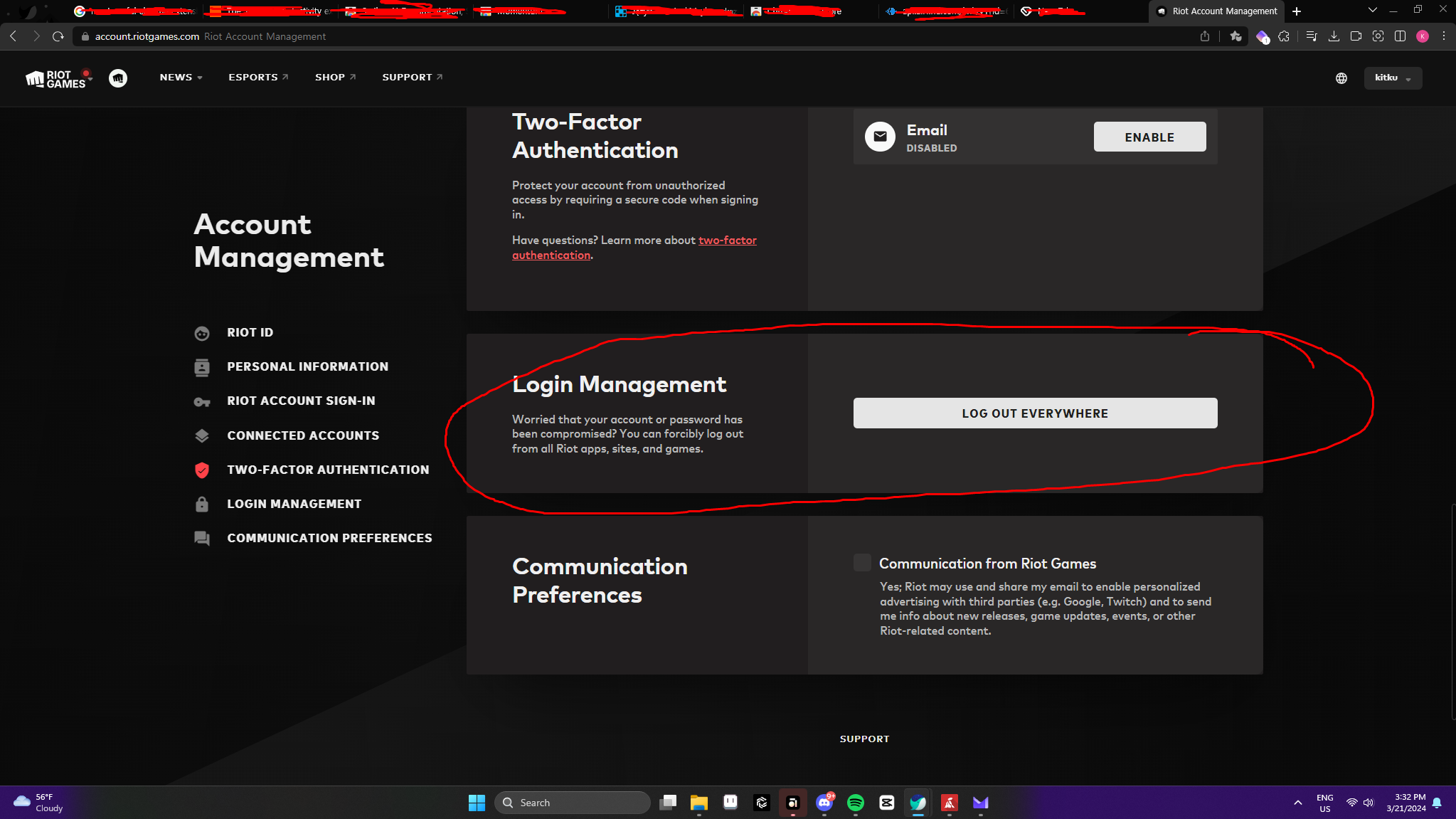The image size is (1456, 819).
Task: Open the browser Downloads icon in the toolbar
Action: coord(1332,36)
